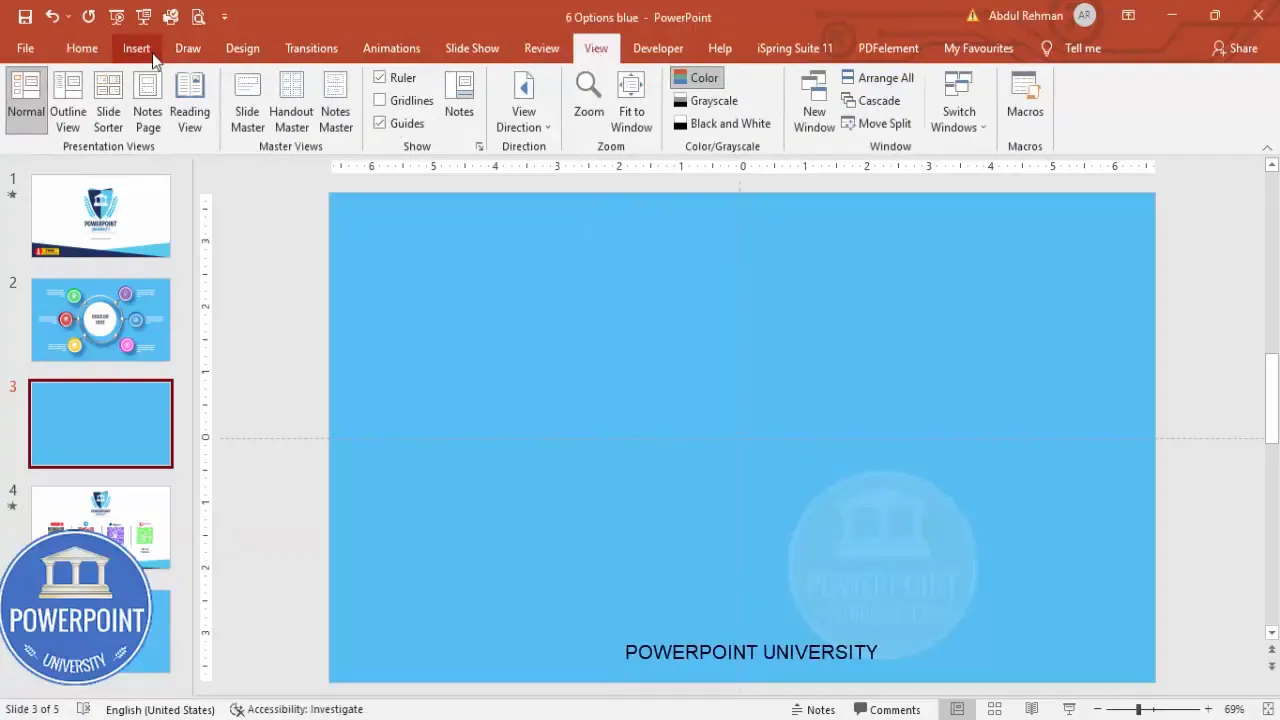This screenshot has height=720, width=1280.
Task: Click the zoom slider handle
Action: coord(1138,709)
